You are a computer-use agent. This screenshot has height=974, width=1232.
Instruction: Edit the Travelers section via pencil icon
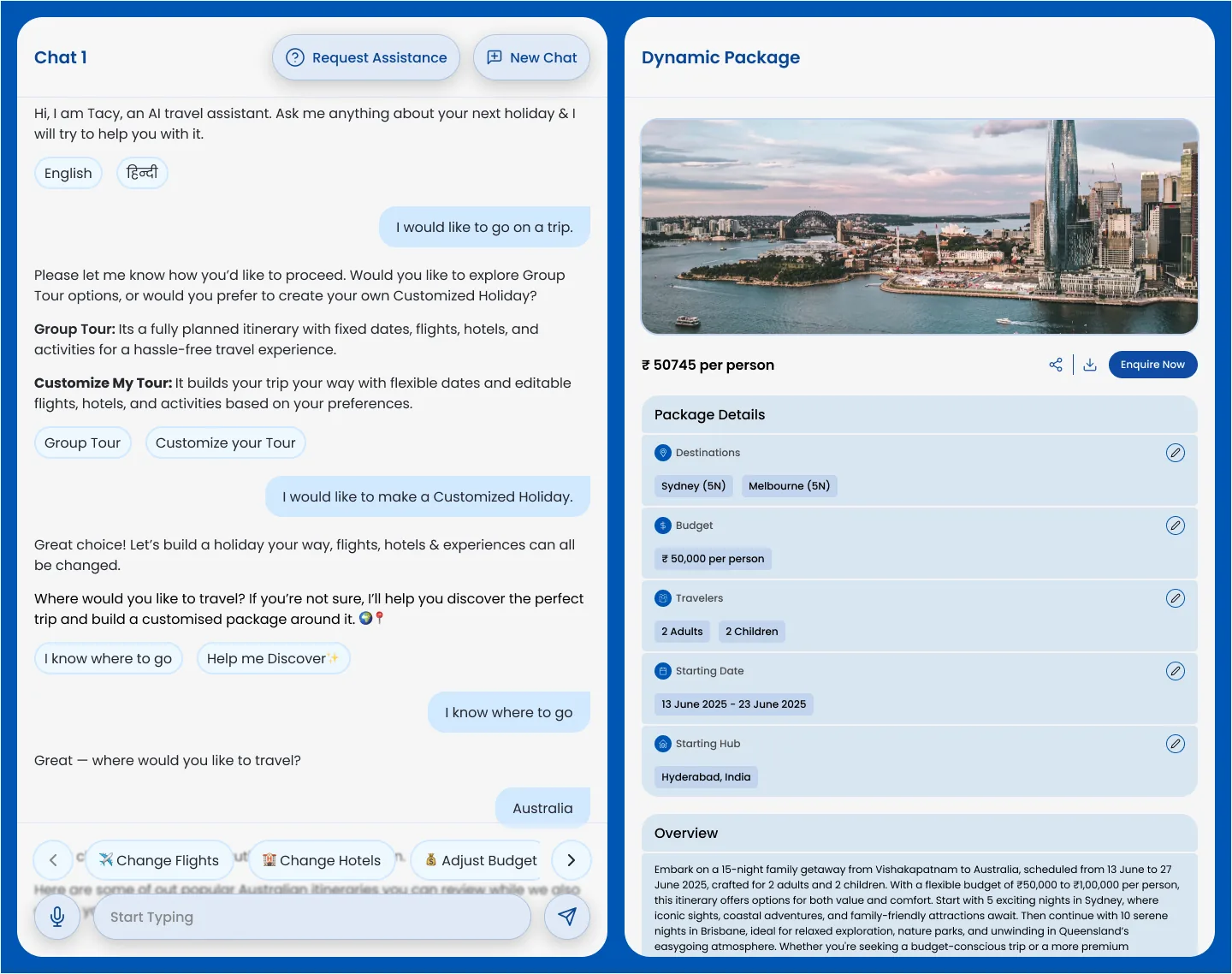coord(1176,598)
